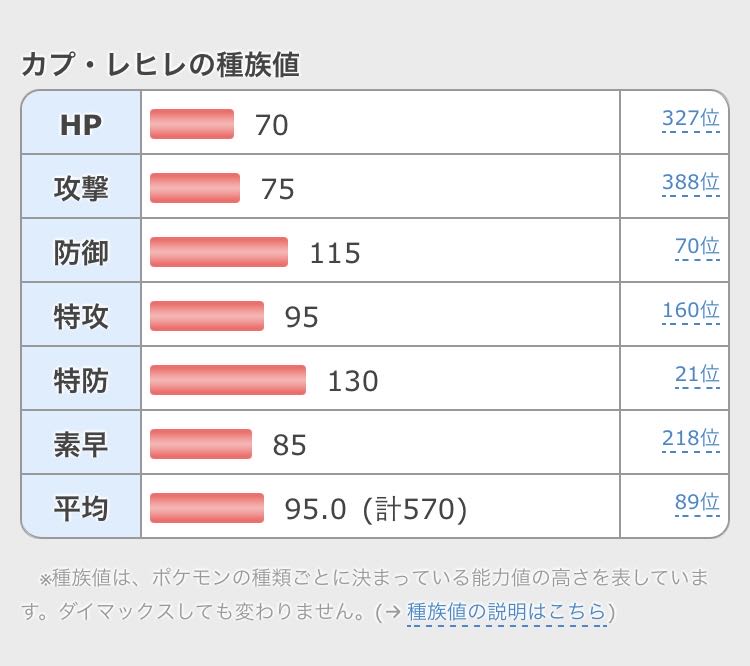
Task: Select the 攻撃 row header cell
Action: [x=81, y=188]
